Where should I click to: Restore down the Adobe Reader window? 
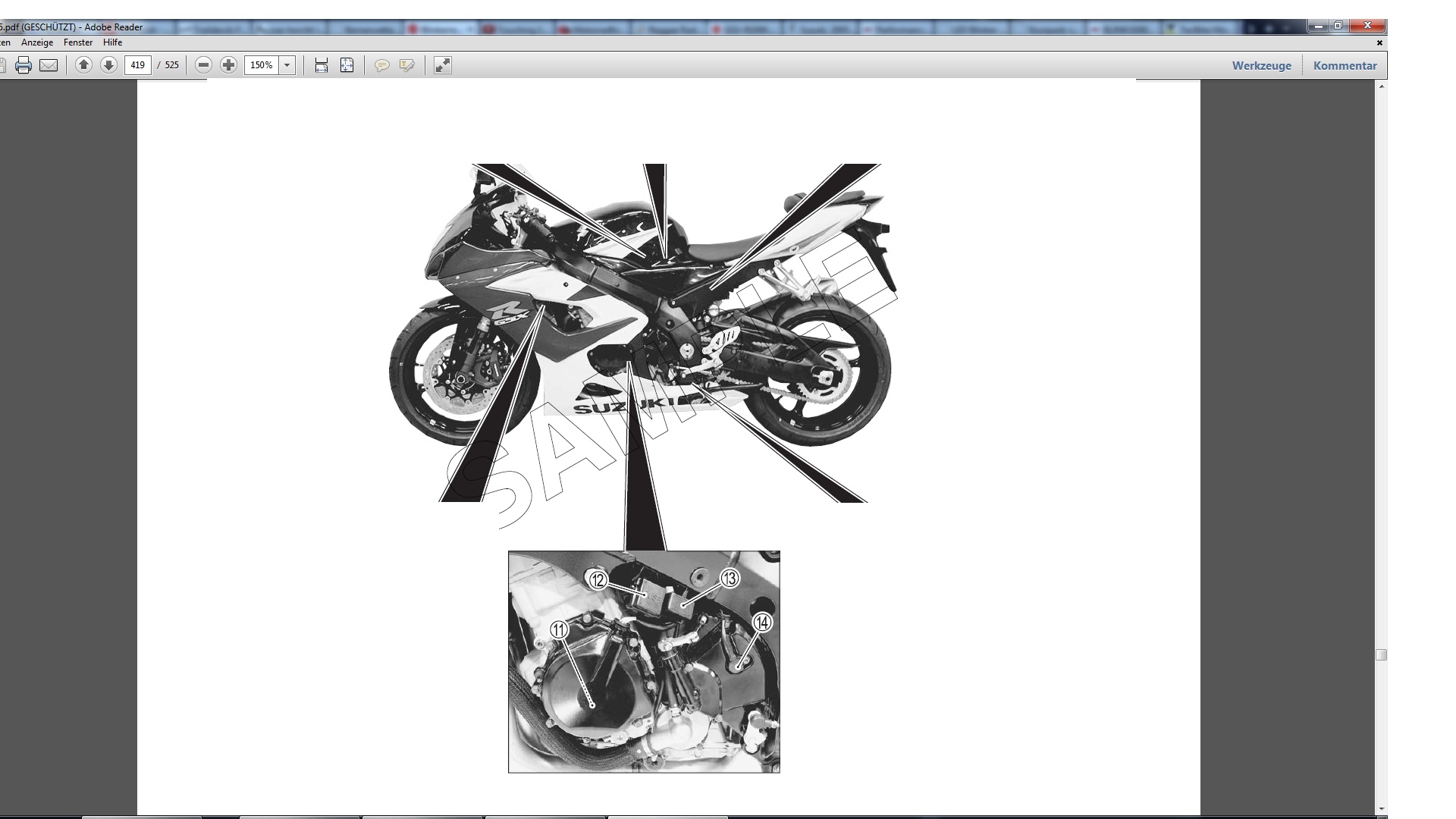[1338, 26]
